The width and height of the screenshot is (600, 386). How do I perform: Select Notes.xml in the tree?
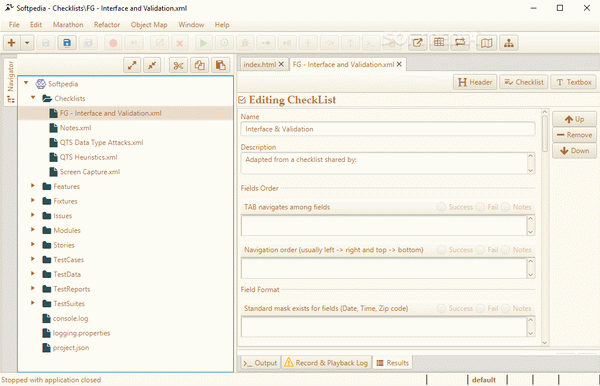coord(75,128)
